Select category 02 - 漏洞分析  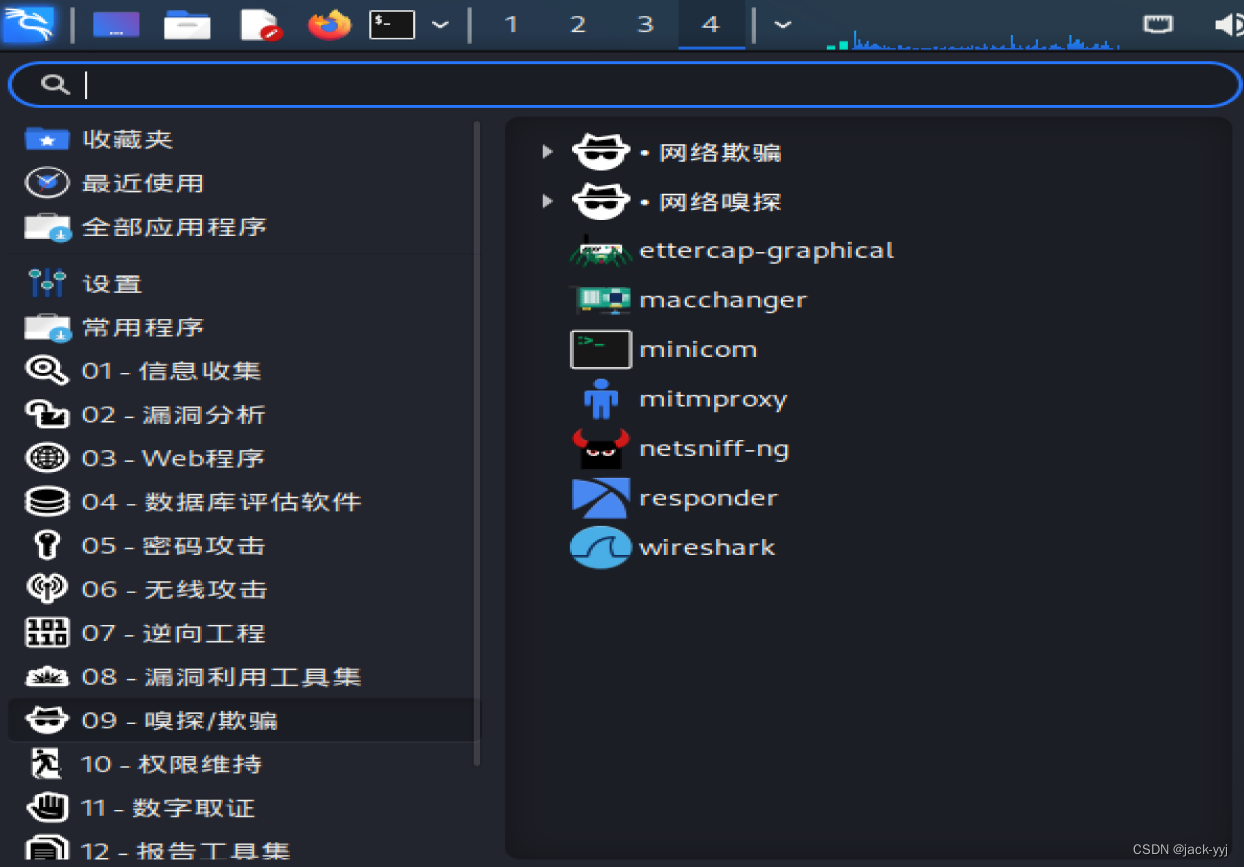coord(240,414)
